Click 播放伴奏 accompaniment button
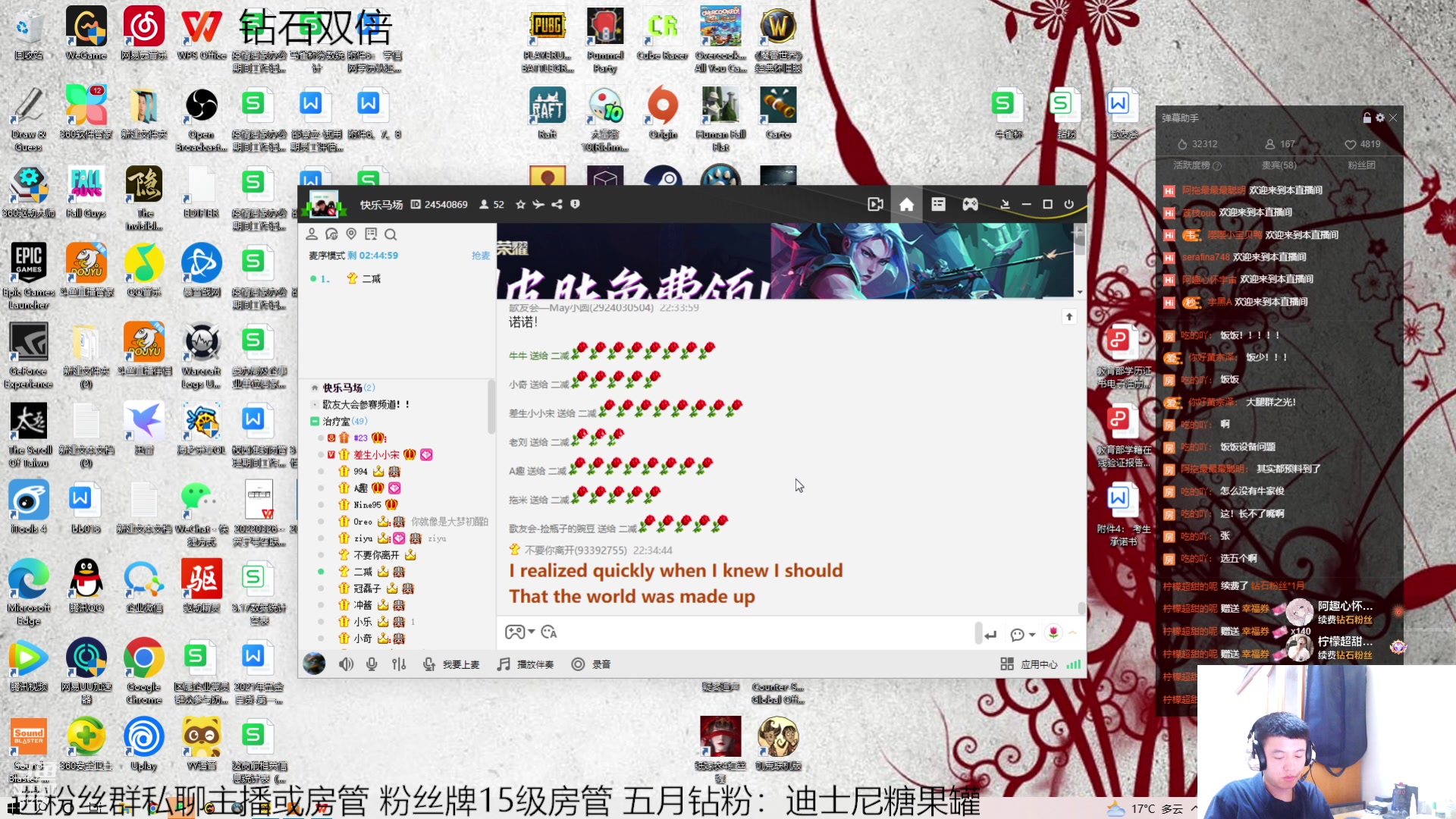 pyautogui.click(x=526, y=664)
